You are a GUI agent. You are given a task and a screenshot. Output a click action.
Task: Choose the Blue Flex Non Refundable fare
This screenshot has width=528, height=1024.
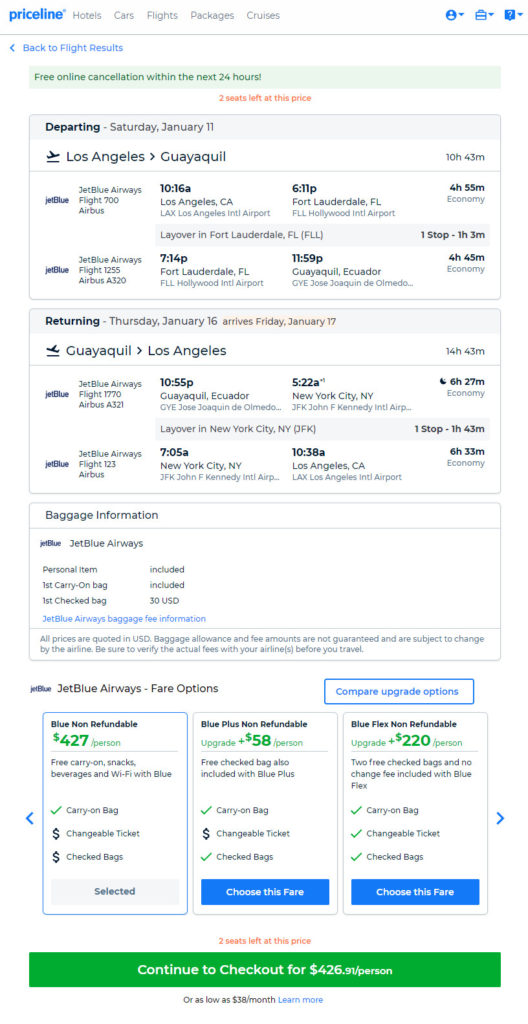(415, 891)
